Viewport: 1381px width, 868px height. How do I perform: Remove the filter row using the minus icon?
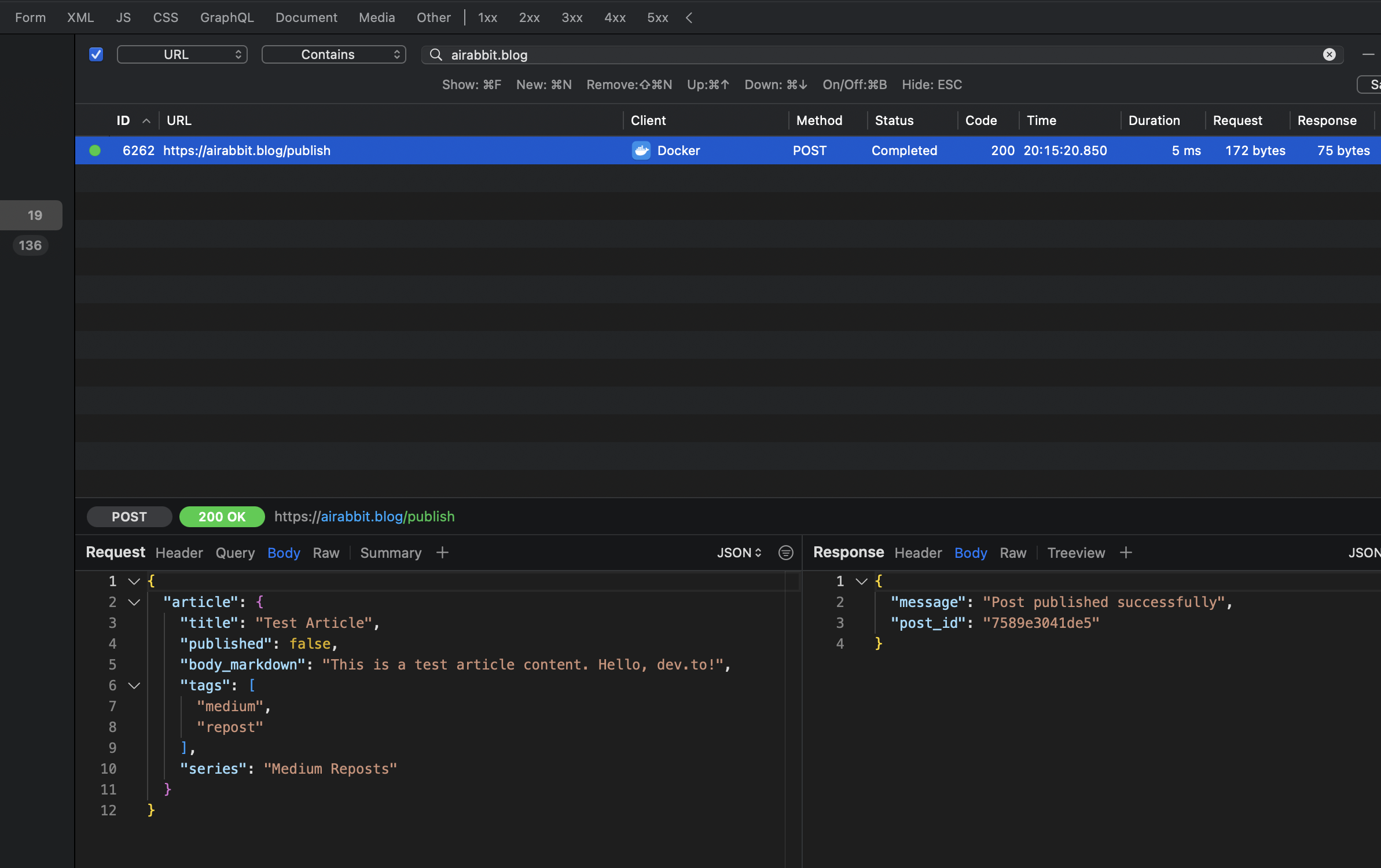1368,54
